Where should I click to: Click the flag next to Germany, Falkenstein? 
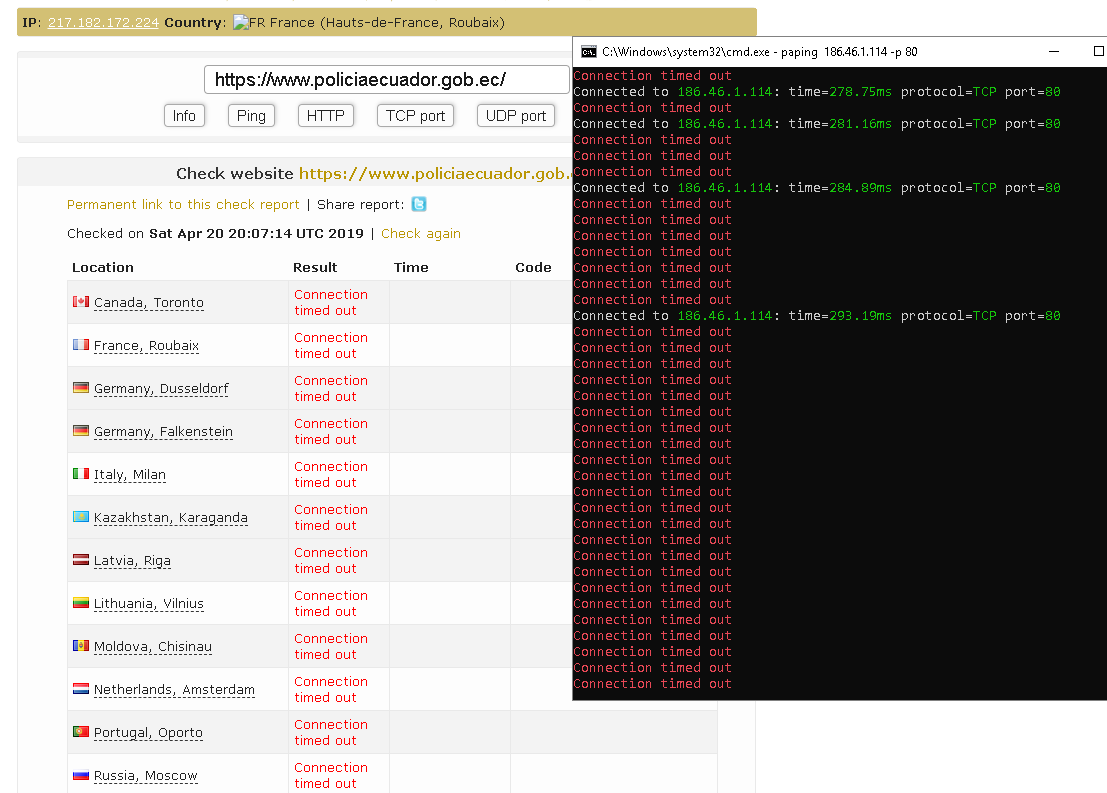pyautogui.click(x=81, y=431)
